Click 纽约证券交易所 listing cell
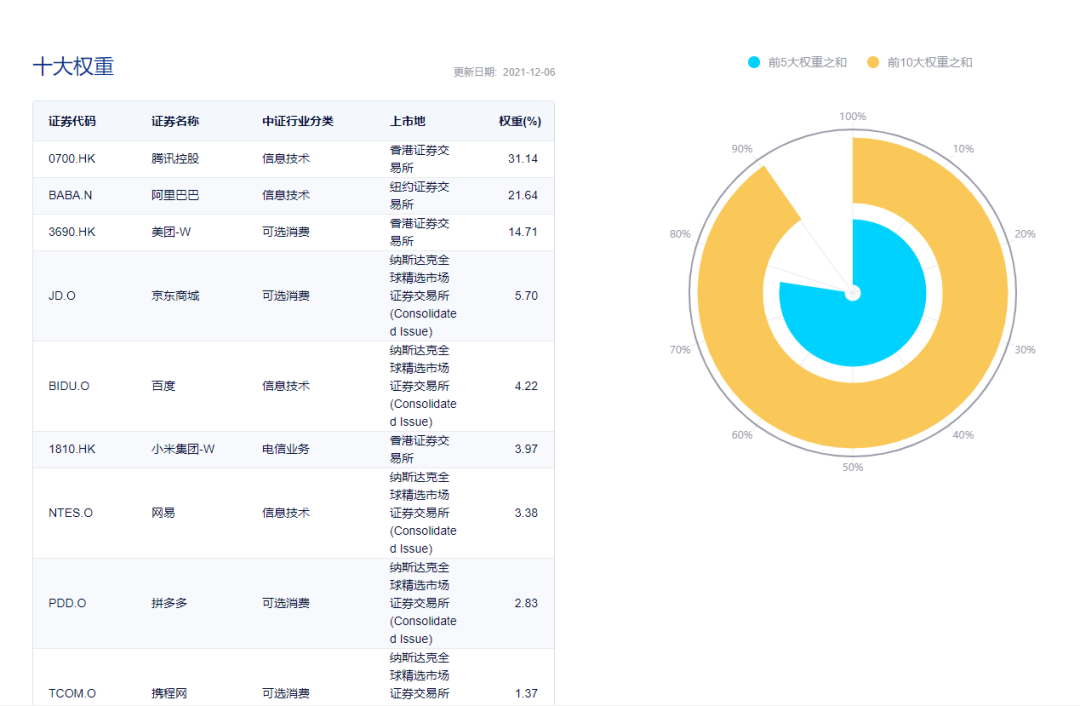1080x706 pixels. pos(419,196)
